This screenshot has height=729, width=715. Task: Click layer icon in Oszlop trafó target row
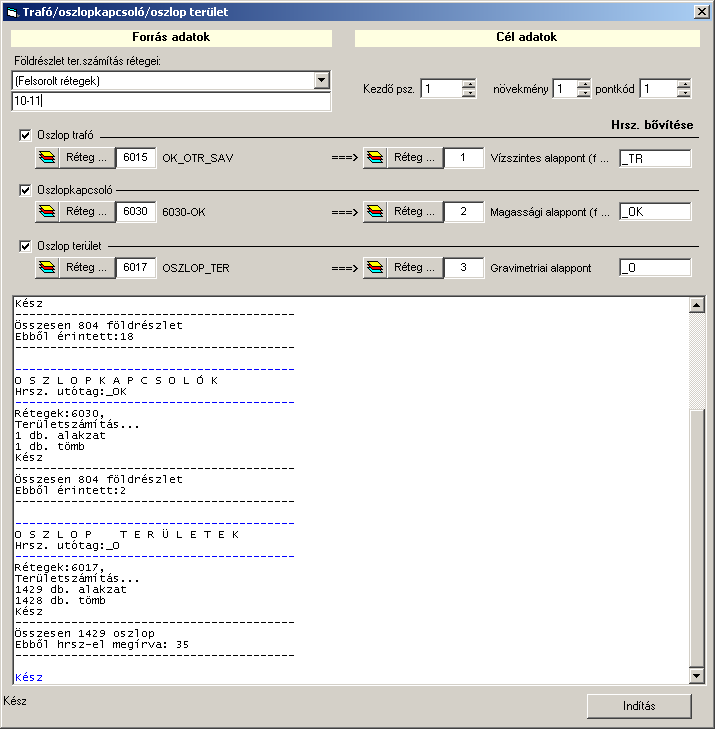[375, 158]
